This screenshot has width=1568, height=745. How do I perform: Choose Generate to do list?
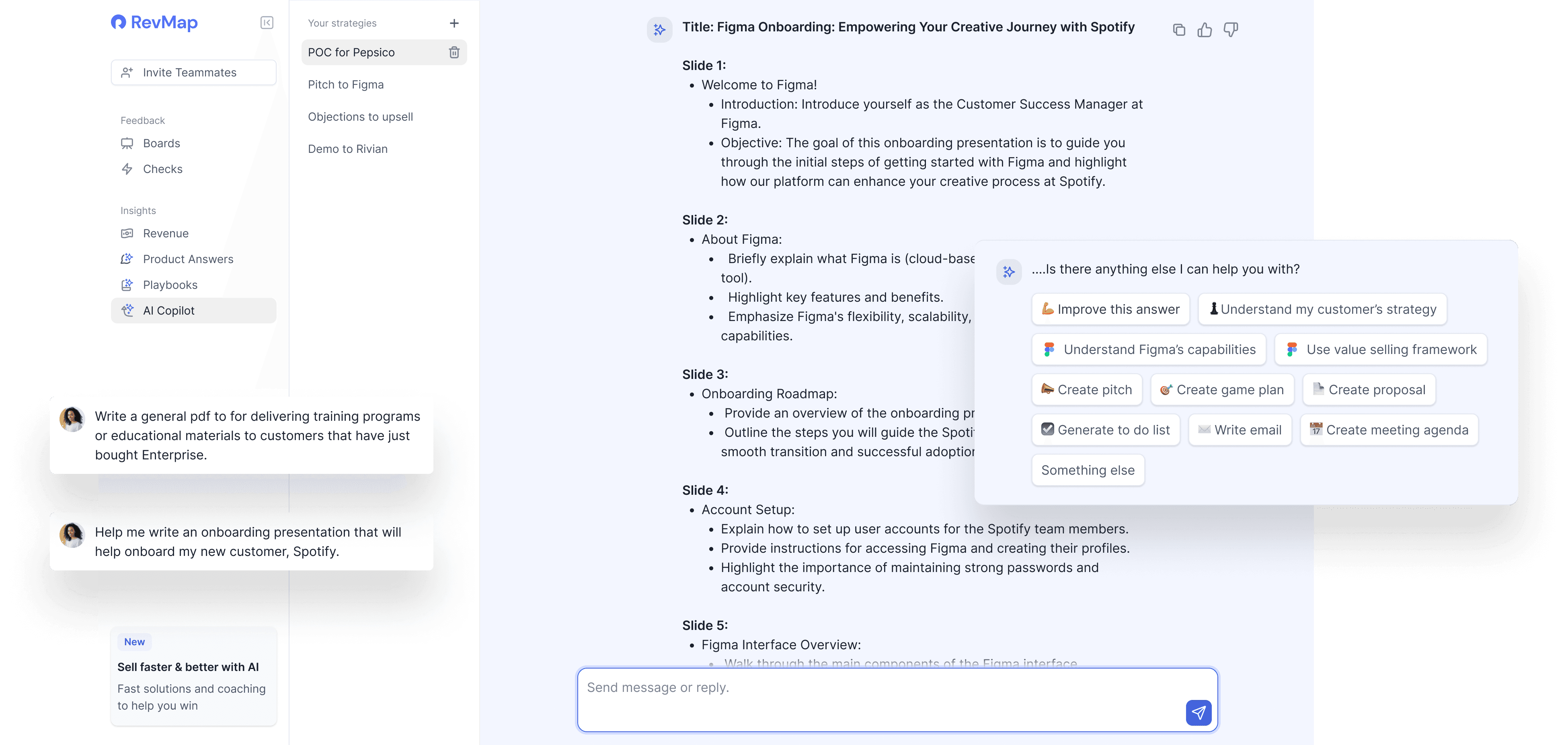[1105, 430]
